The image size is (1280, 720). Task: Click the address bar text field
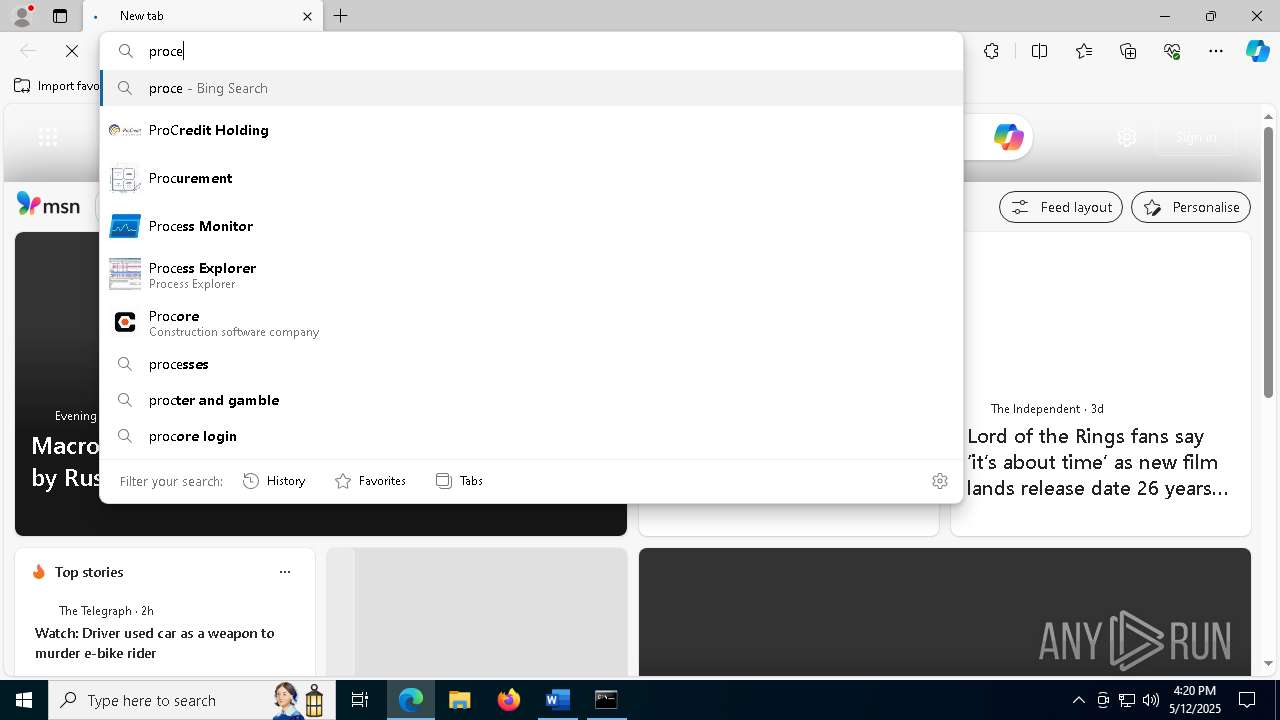(x=531, y=51)
